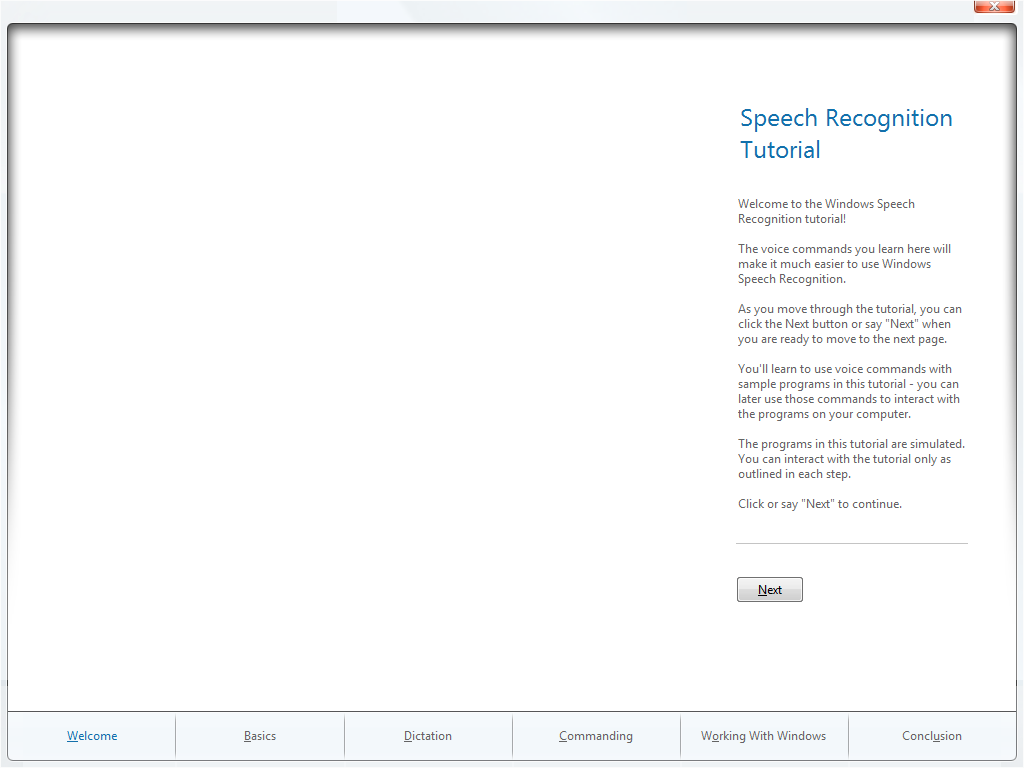This screenshot has height=768, width=1024.
Task: Open Working With Windows tab
Action: (763, 736)
